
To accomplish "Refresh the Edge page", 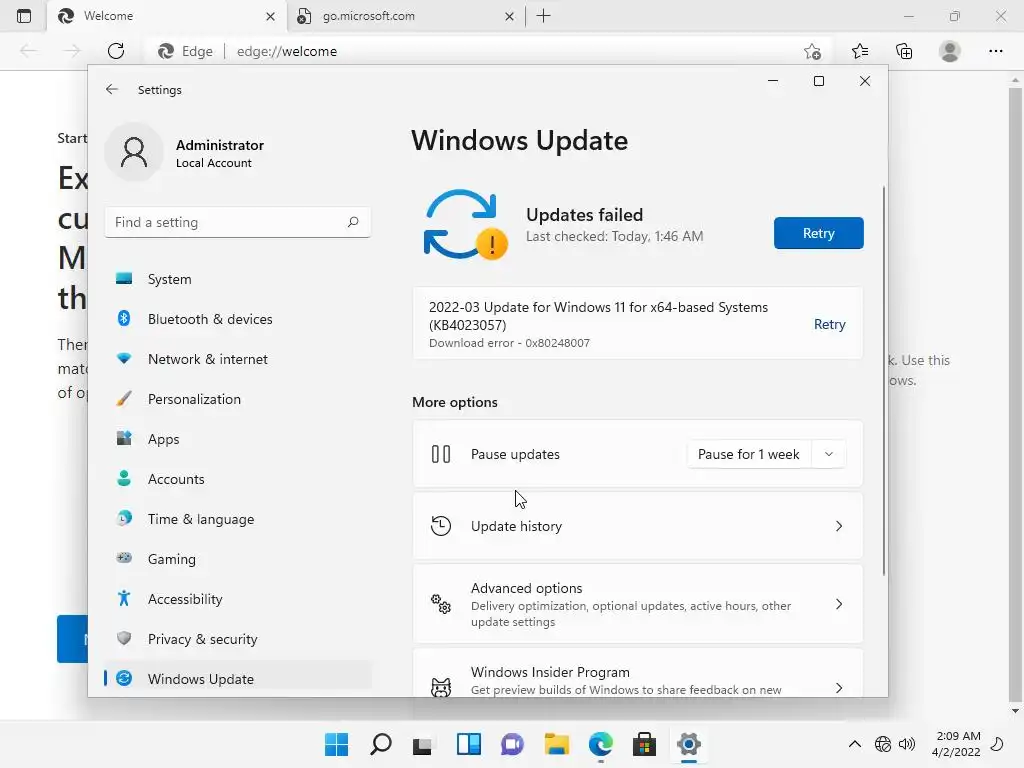I will [116, 51].
